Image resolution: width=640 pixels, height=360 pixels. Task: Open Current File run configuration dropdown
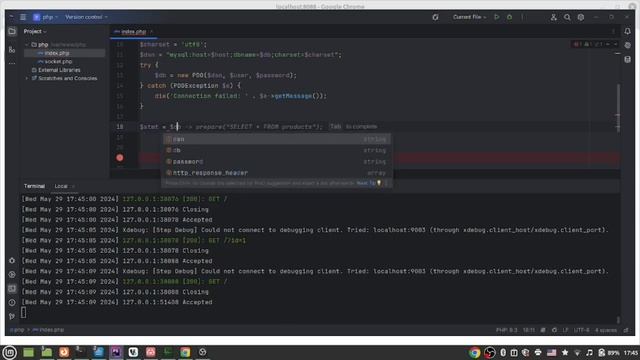click(x=469, y=17)
